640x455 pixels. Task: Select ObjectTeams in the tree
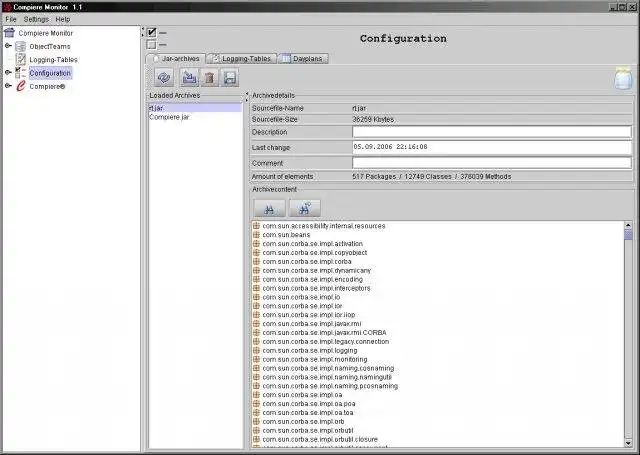click(50, 47)
